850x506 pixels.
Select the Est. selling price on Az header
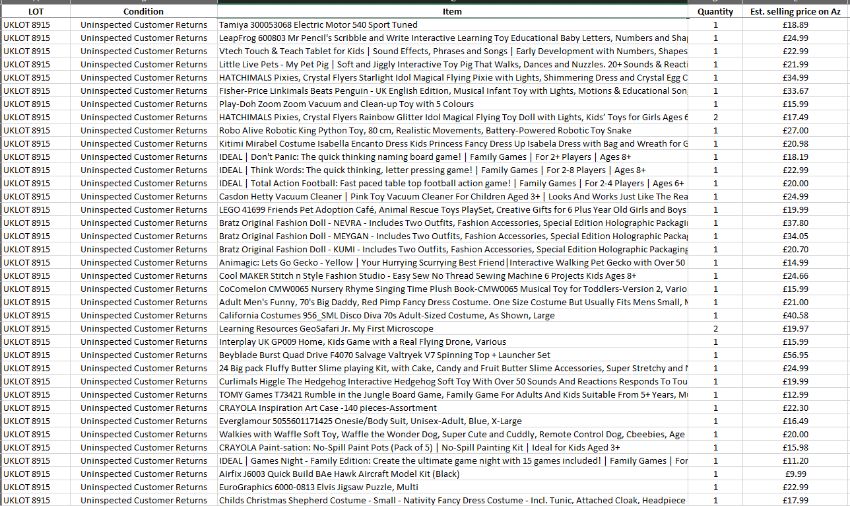coord(795,11)
